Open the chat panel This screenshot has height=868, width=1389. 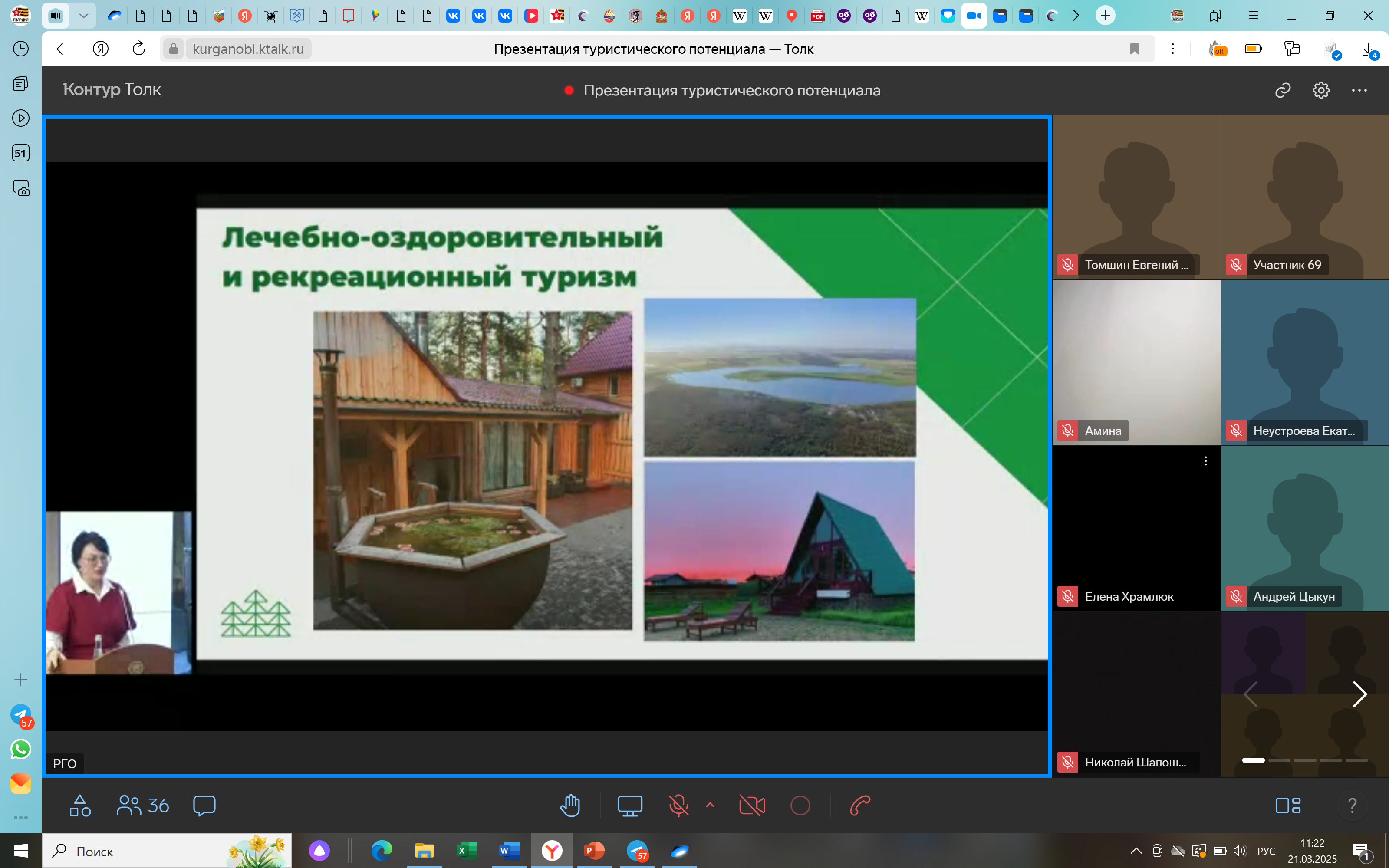(x=204, y=806)
